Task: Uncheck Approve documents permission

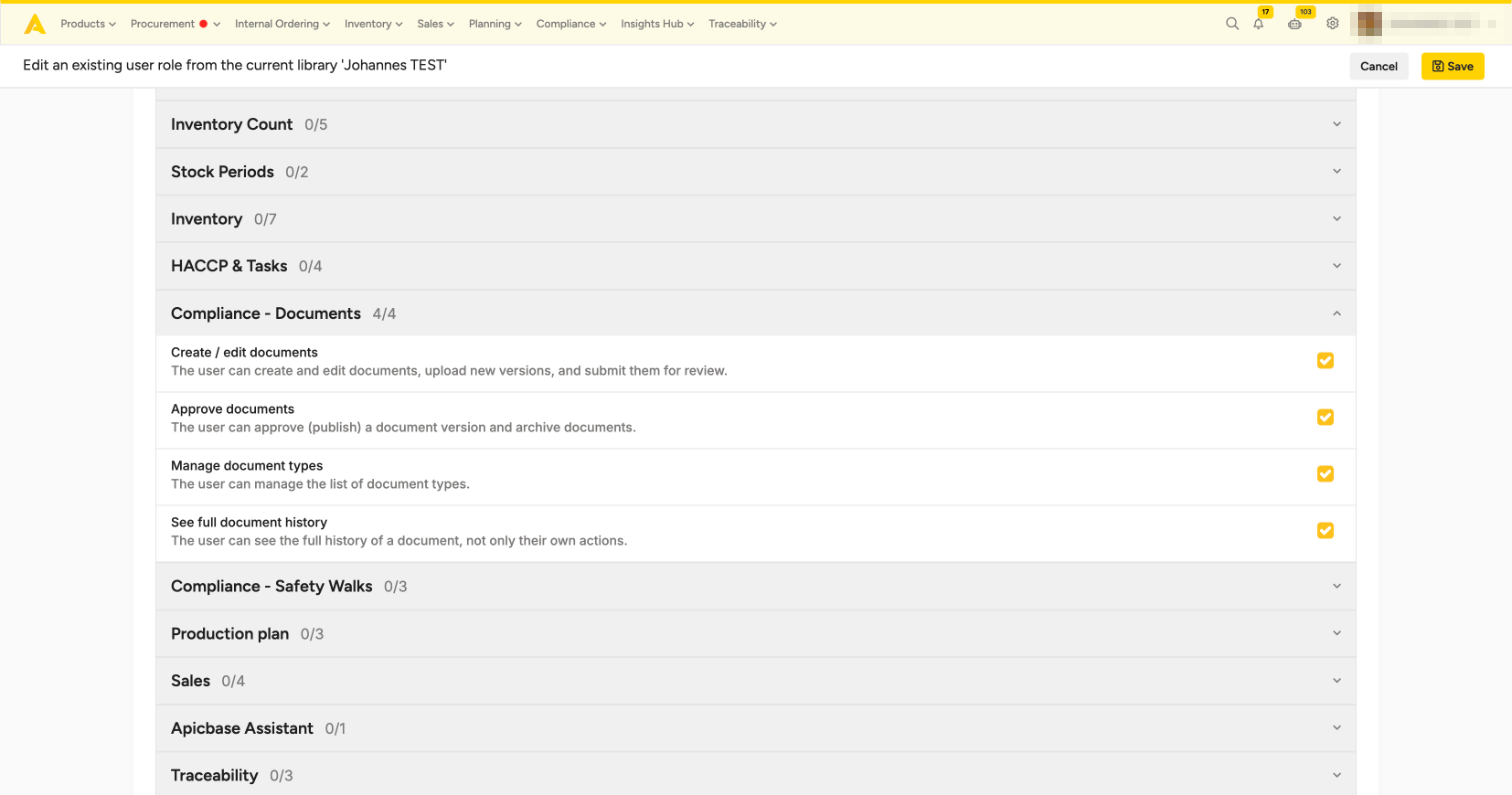Action: point(1325,417)
